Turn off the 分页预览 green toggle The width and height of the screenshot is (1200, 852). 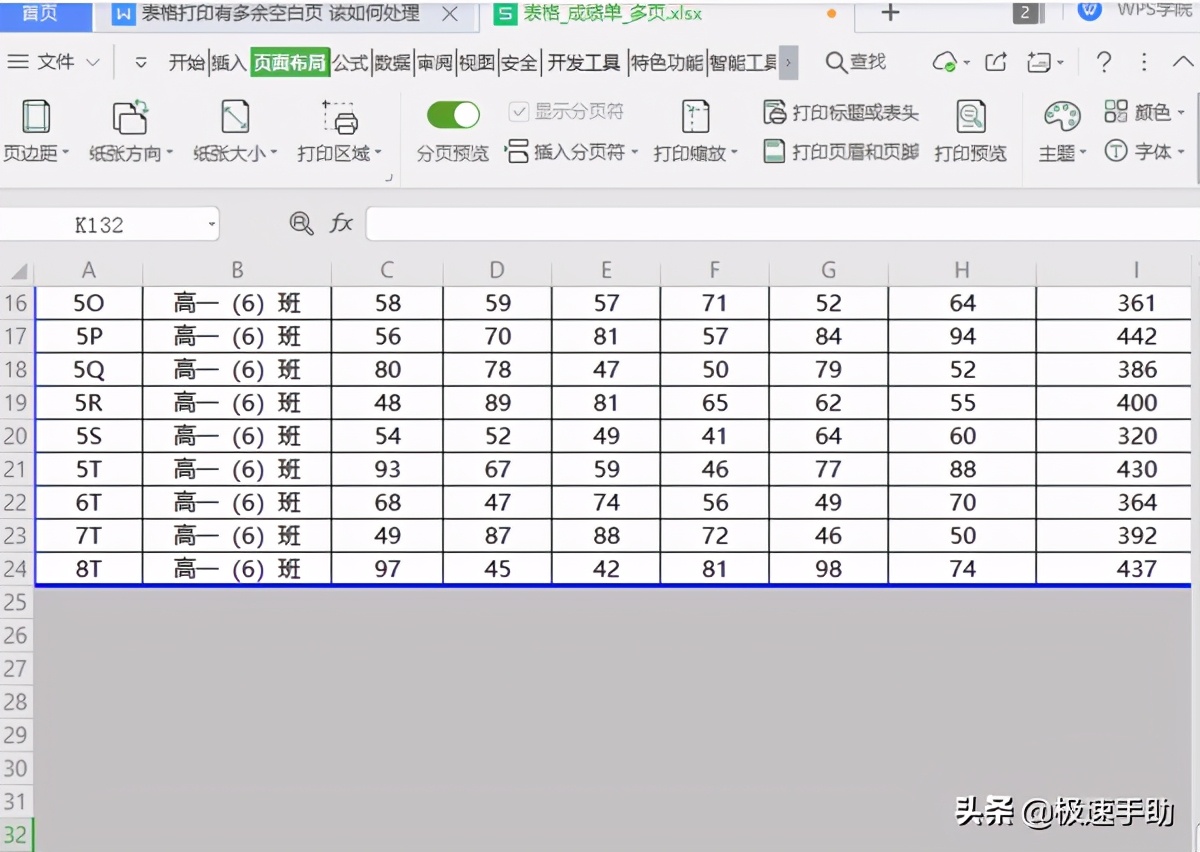click(452, 115)
